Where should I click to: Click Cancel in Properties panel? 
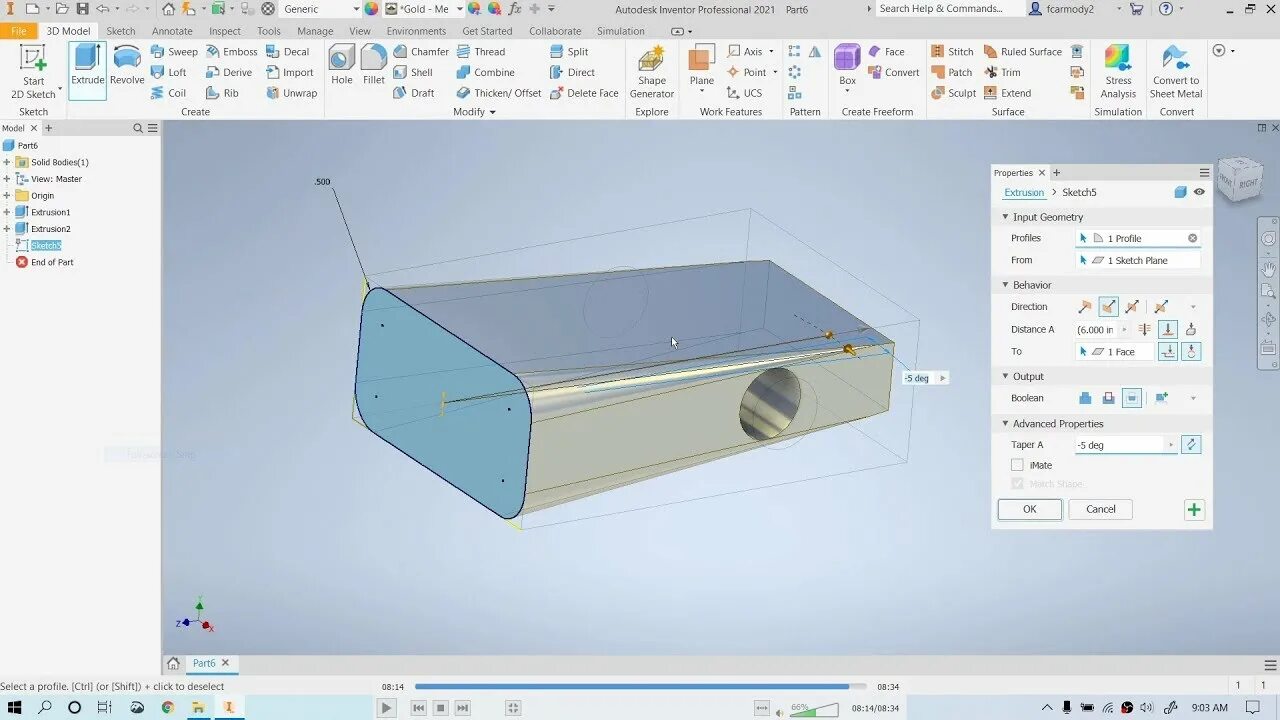tap(1100, 509)
